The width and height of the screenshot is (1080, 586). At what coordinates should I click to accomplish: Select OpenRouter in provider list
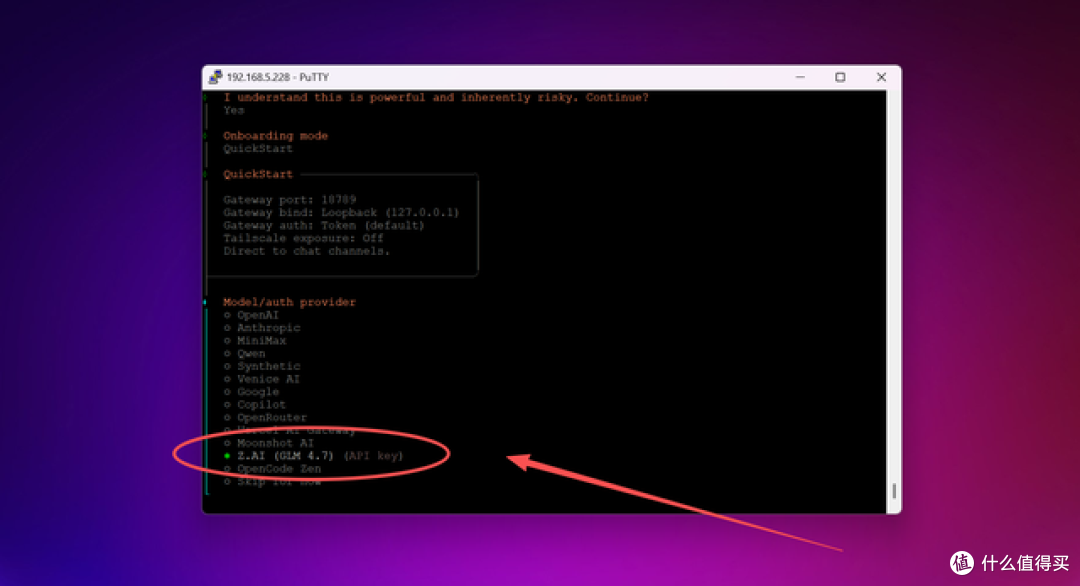point(265,417)
